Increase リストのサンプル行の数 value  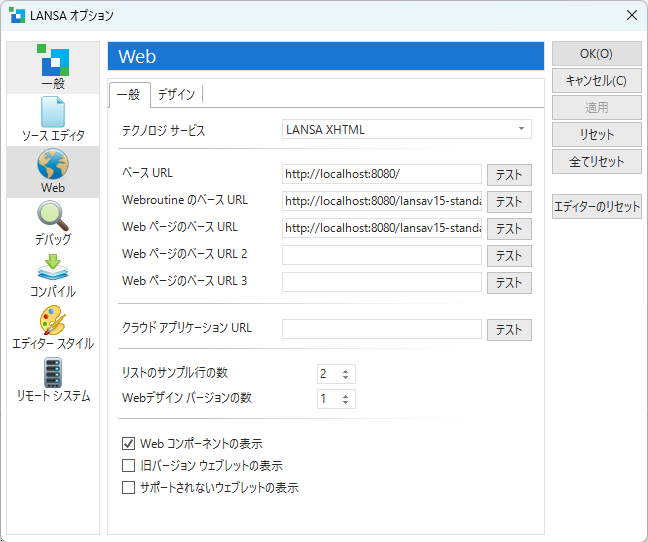pos(345,371)
